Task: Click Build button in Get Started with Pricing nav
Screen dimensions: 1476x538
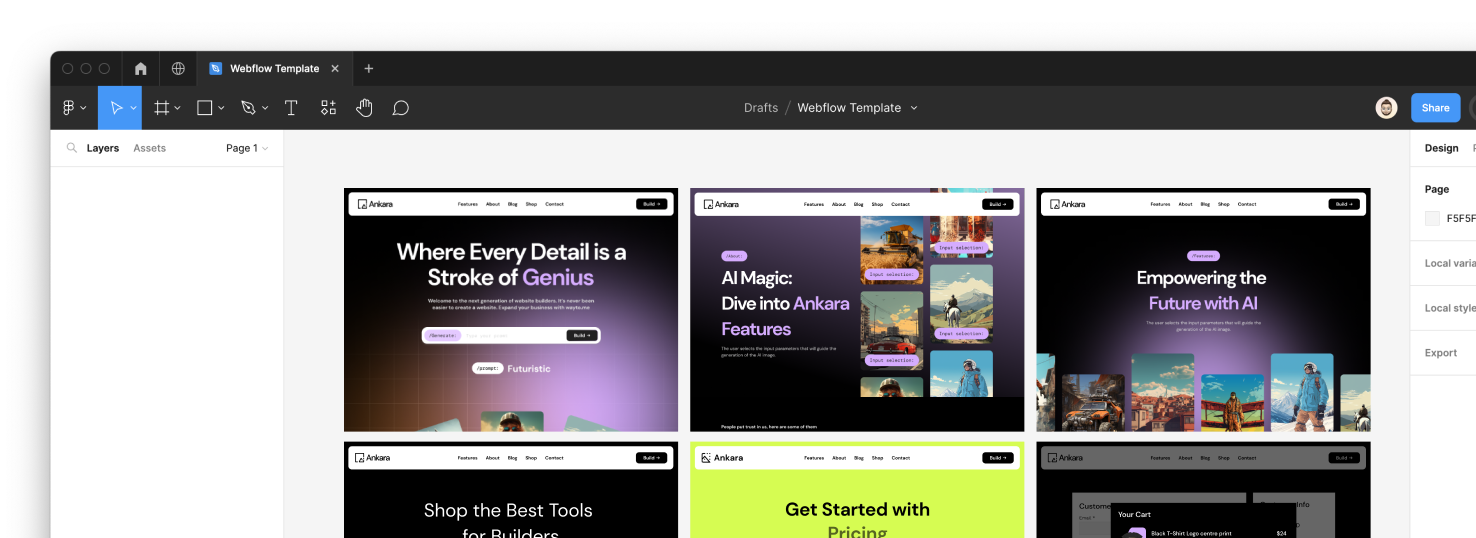Action: (997, 458)
